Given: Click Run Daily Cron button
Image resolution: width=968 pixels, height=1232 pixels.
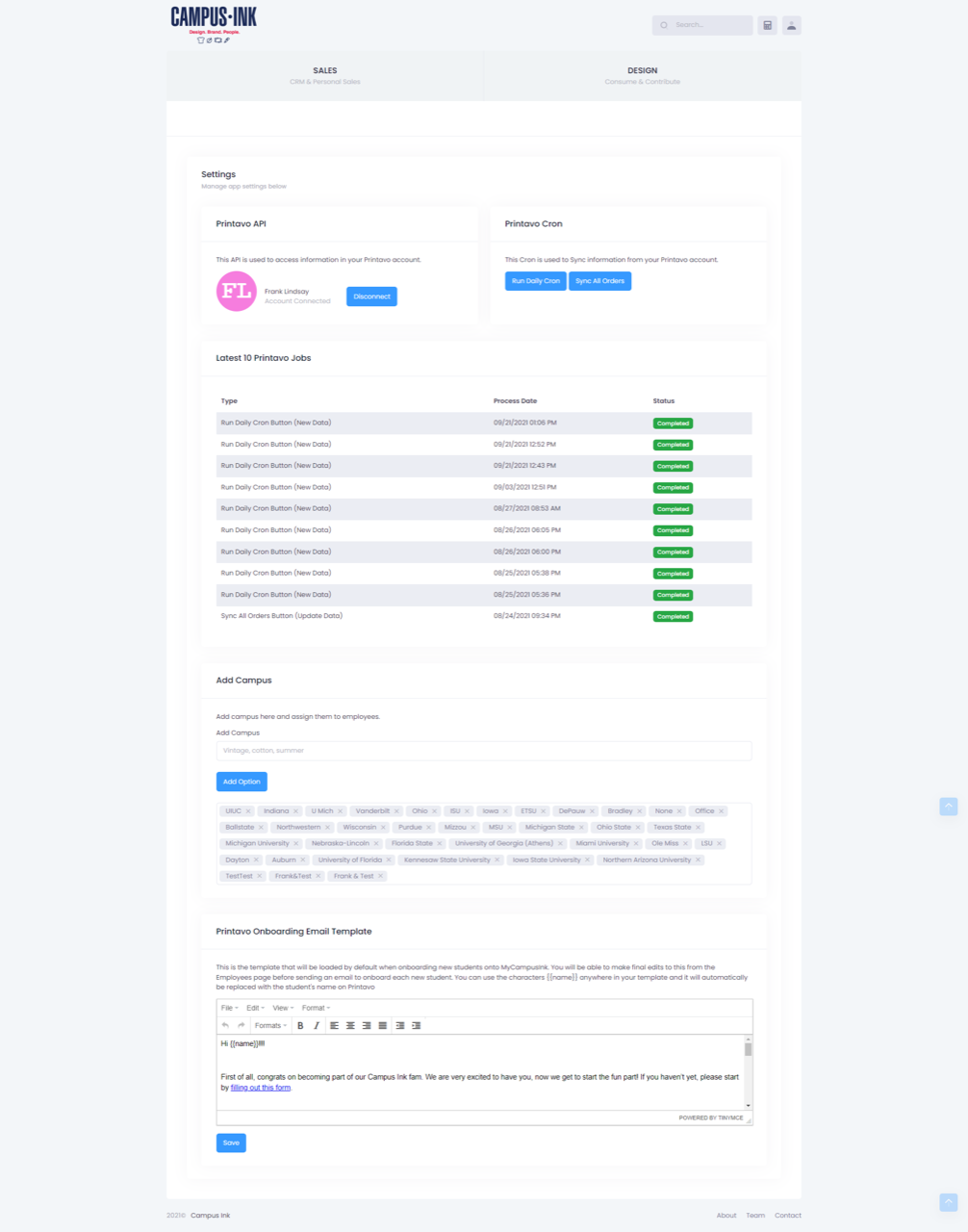Looking at the screenshot, I should pyautogui.click(x=536, y=281).
